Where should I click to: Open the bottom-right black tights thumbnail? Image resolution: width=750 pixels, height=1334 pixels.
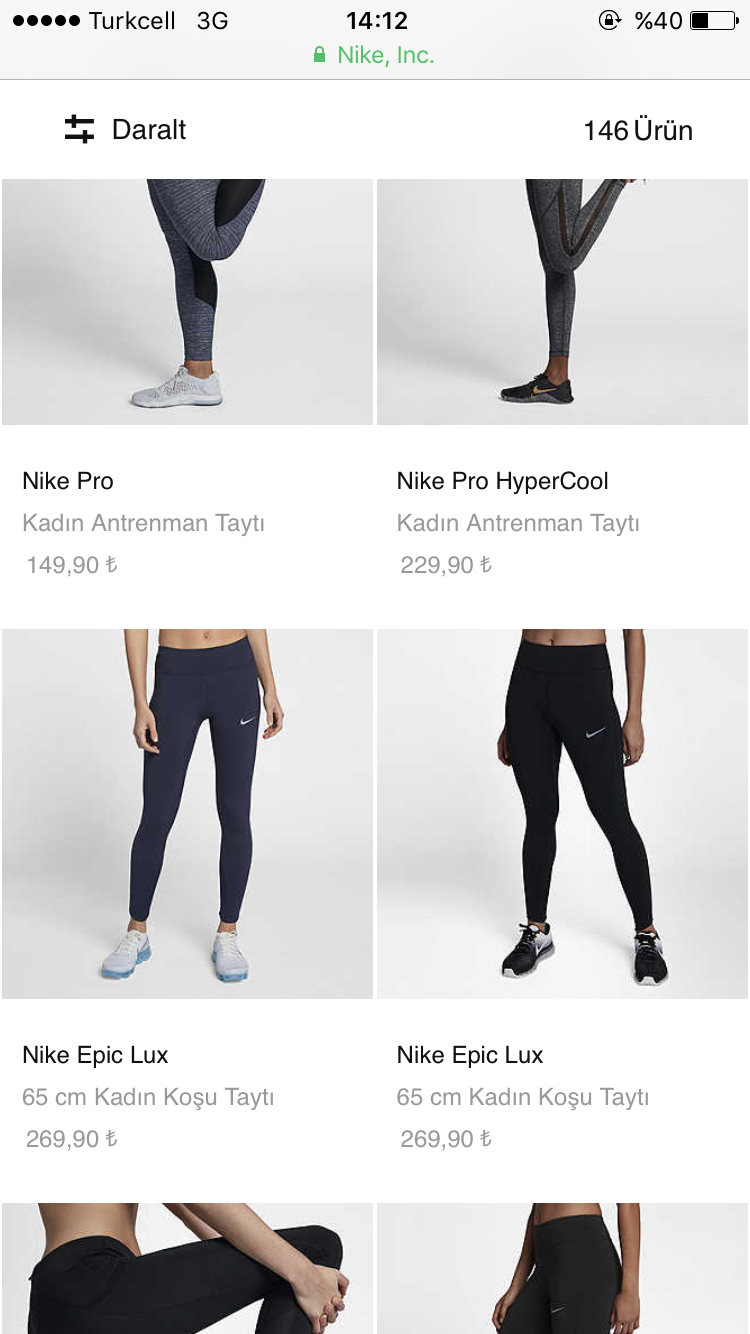point(562,1269)
